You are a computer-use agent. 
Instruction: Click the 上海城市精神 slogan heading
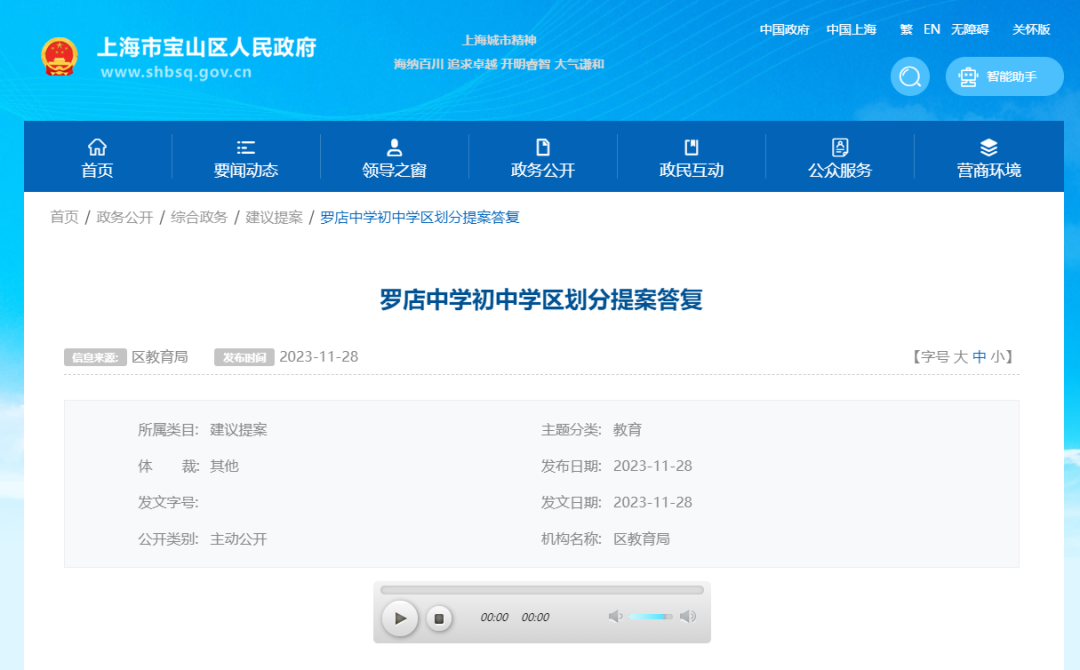(x=499, y=40)
